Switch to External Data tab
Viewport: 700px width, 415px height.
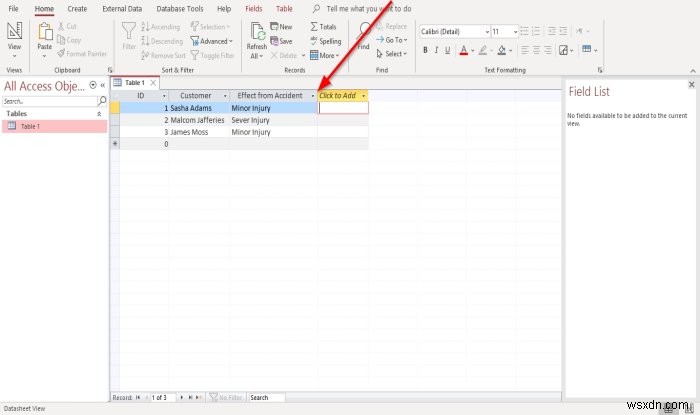coord(122,8)
